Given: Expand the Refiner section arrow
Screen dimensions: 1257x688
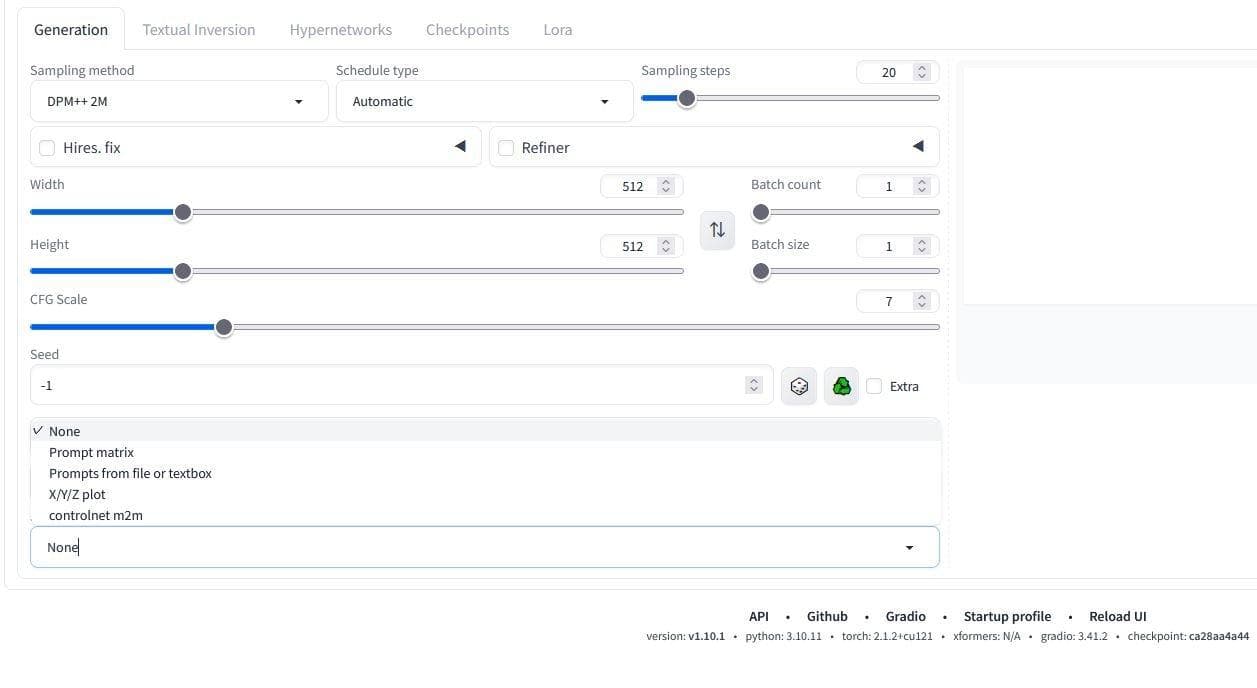Looking at the screenshot, I should tap(918, 147).
